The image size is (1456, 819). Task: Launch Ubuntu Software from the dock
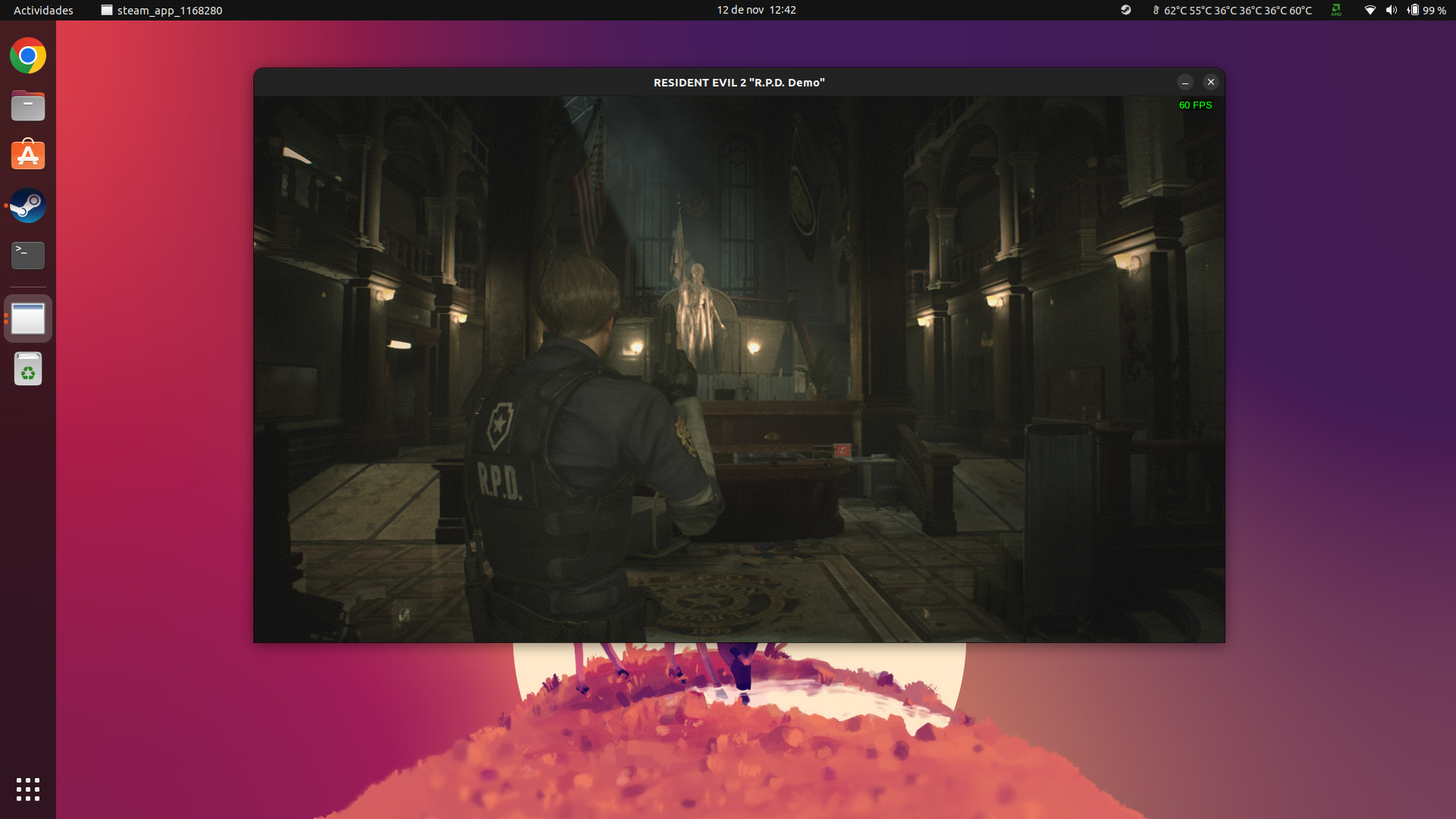coord(28,155)
